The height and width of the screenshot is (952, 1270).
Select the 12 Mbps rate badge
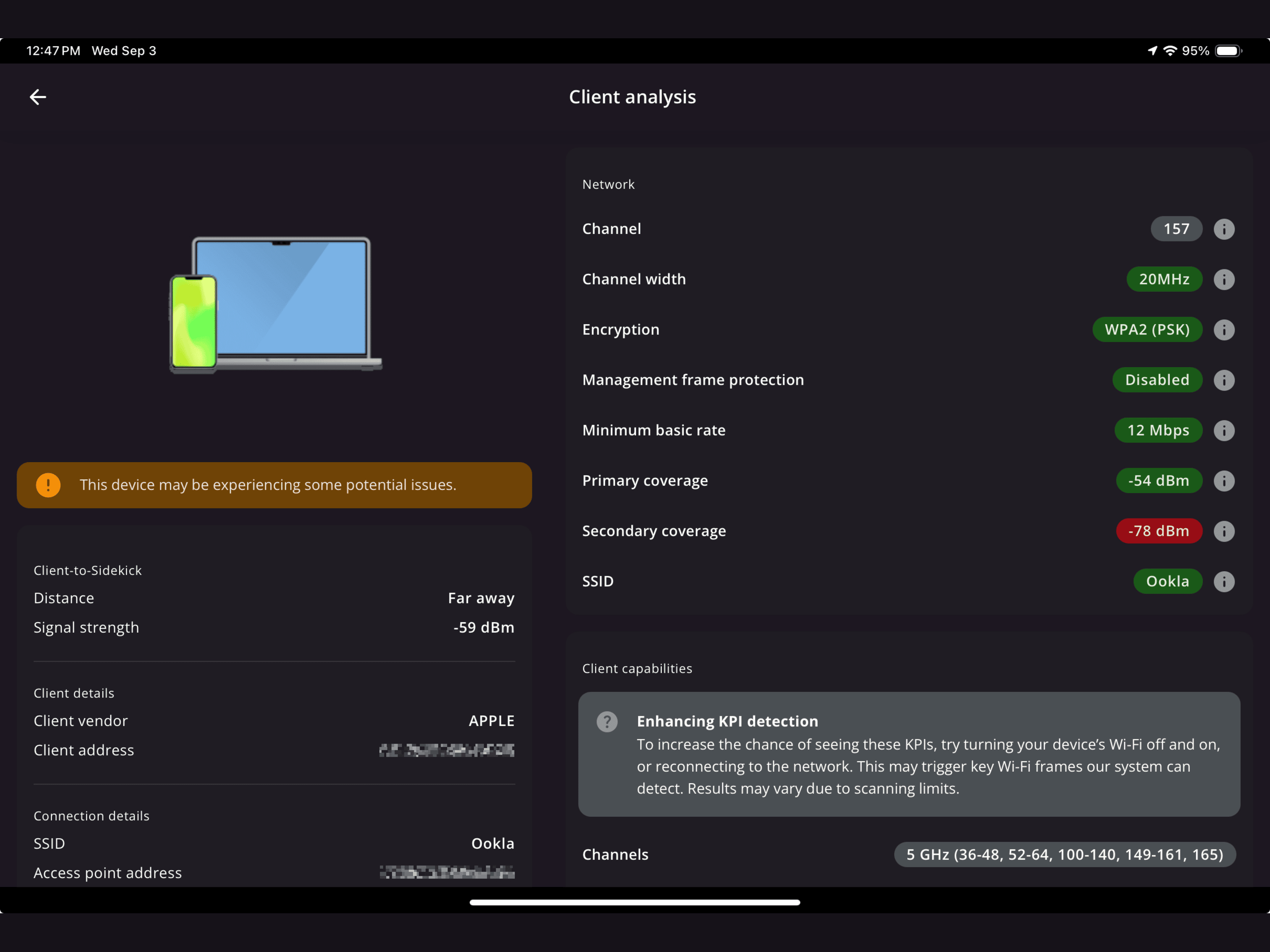click(1158, 430)
